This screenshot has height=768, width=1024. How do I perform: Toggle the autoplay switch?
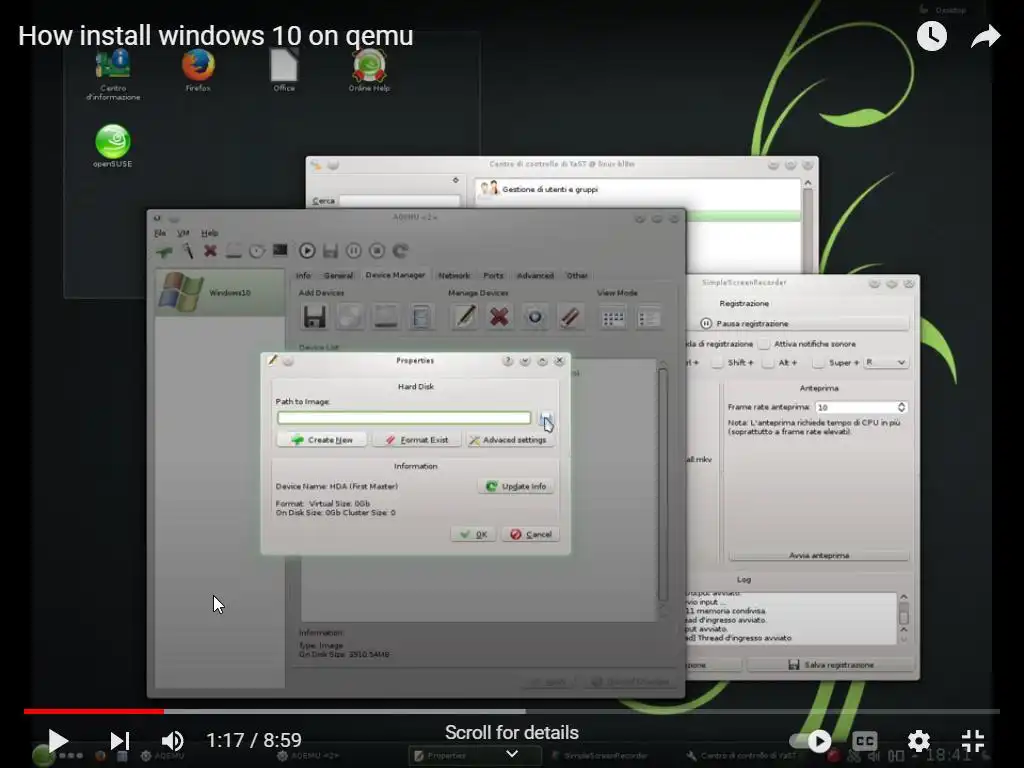(810, 741)
